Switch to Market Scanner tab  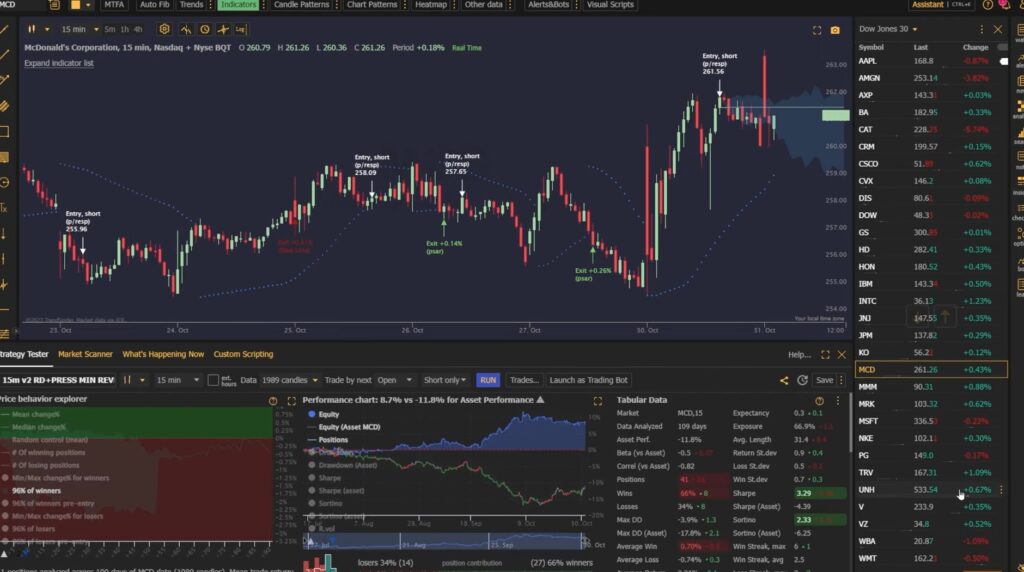[x=85, y=355]
